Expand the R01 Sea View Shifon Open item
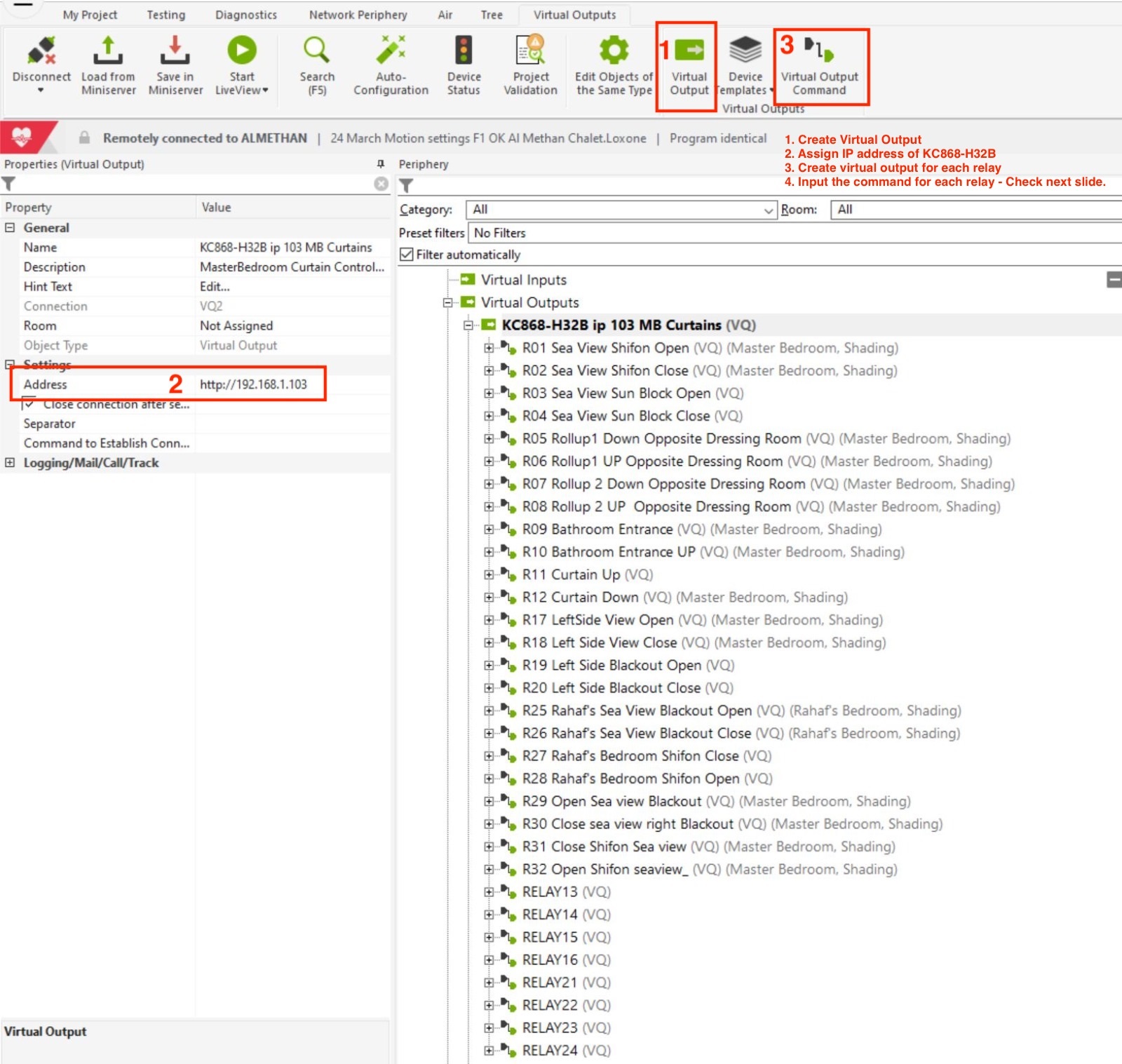1122x1064 pixels. click(x=489, y=348)
